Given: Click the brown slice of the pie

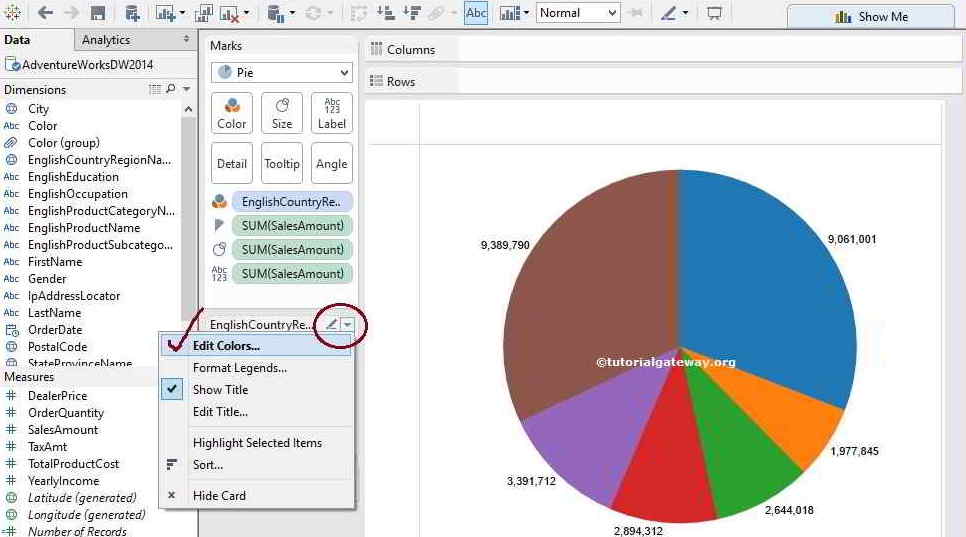Looking at the screenshot, I should [590, 300].
